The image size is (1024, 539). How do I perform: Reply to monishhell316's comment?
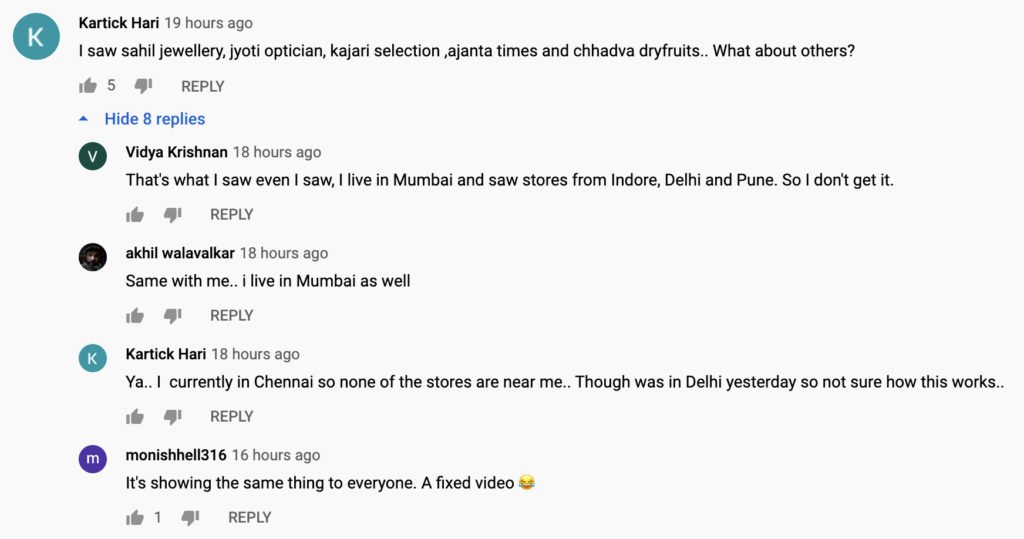(249, 517)
